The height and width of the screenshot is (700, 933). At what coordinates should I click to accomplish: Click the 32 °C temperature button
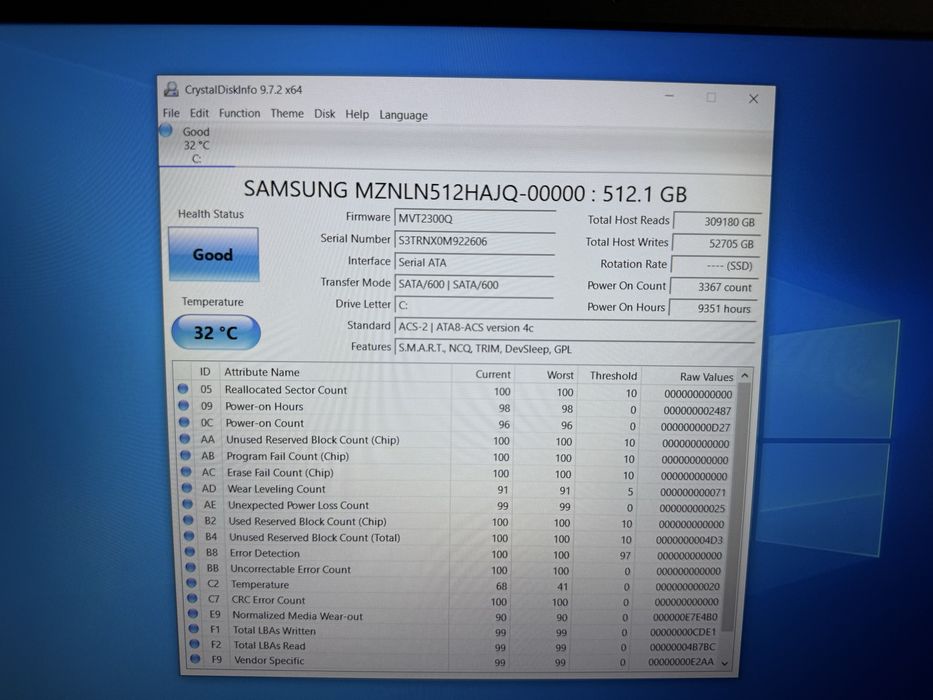point(216,332)
